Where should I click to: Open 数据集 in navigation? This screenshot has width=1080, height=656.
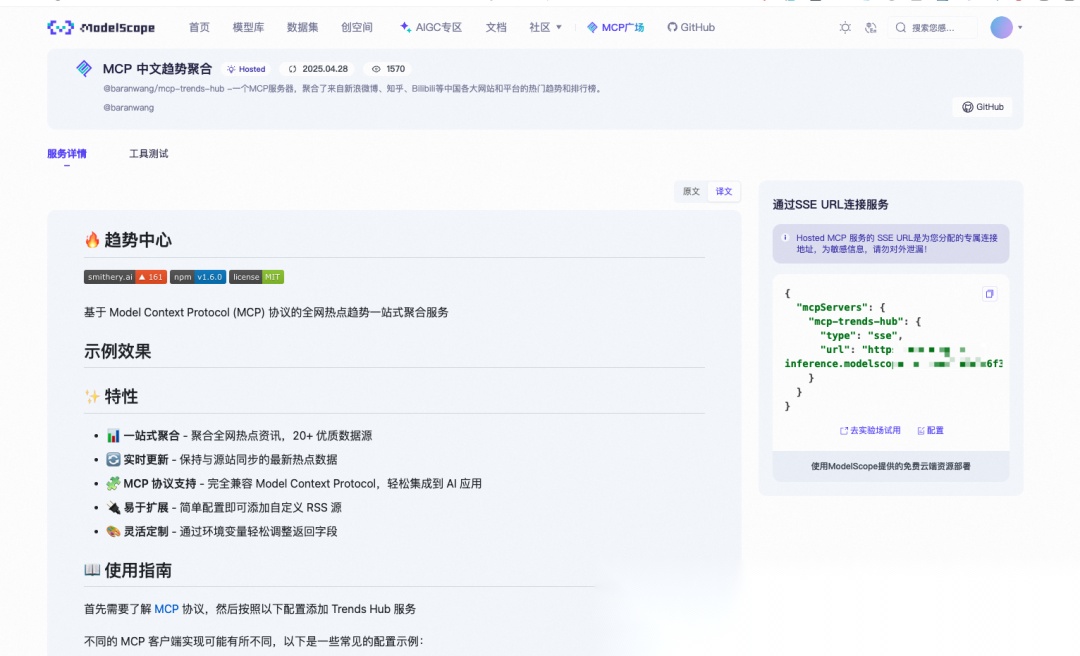pos(302,28)
